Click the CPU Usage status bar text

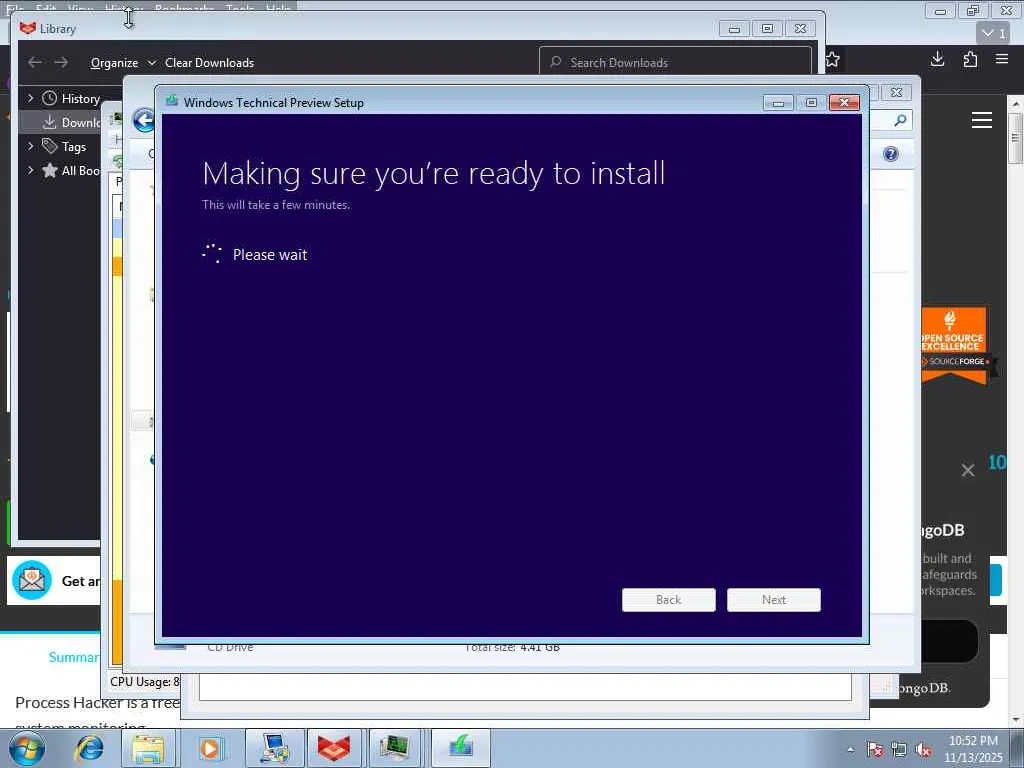click(144, 682)
